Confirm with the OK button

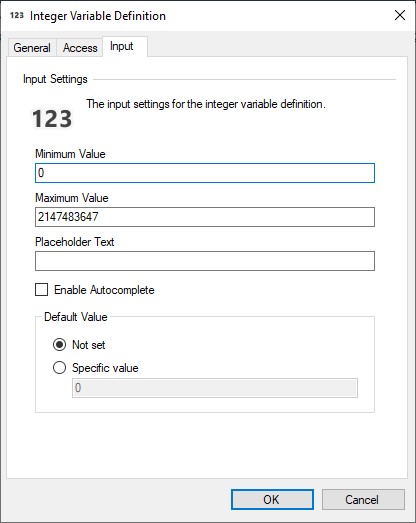tap(272, 499)
